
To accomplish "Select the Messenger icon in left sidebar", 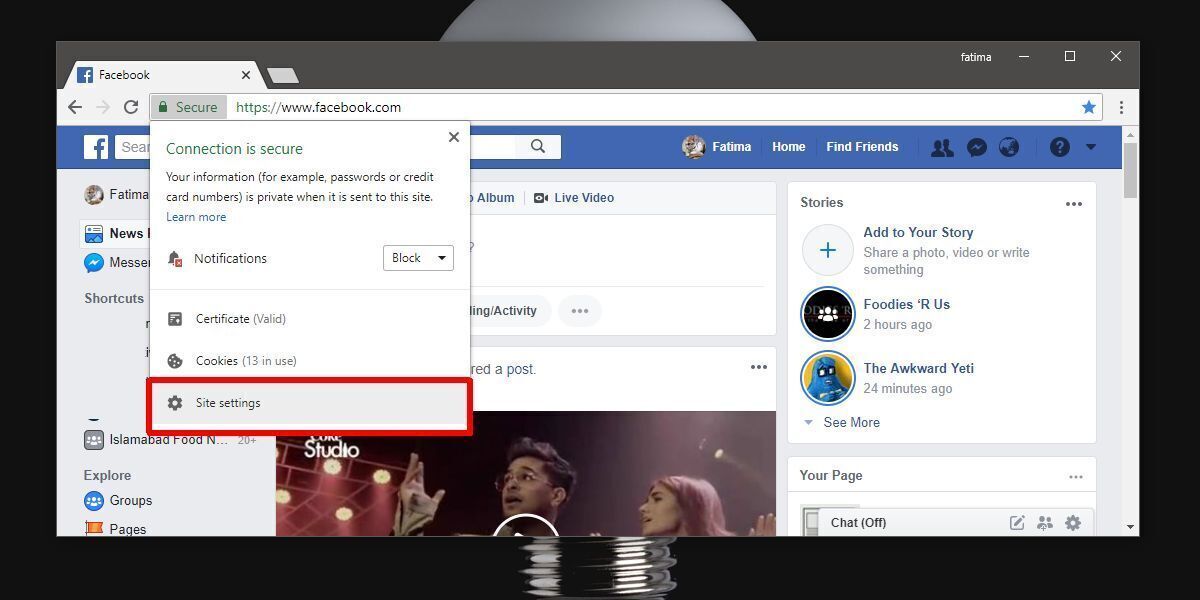I will tap(94, 262).
